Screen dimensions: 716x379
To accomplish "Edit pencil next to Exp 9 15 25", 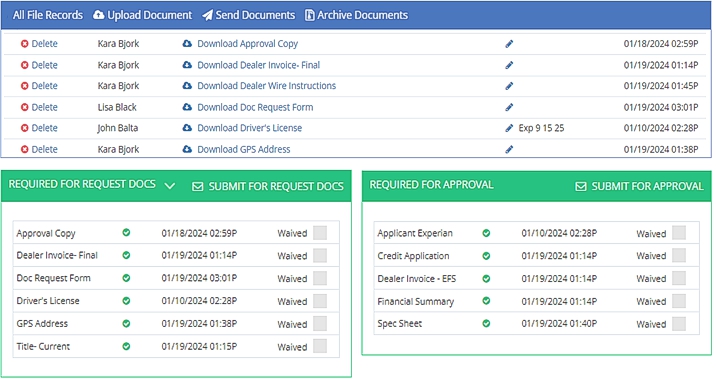I will point(509,128).
